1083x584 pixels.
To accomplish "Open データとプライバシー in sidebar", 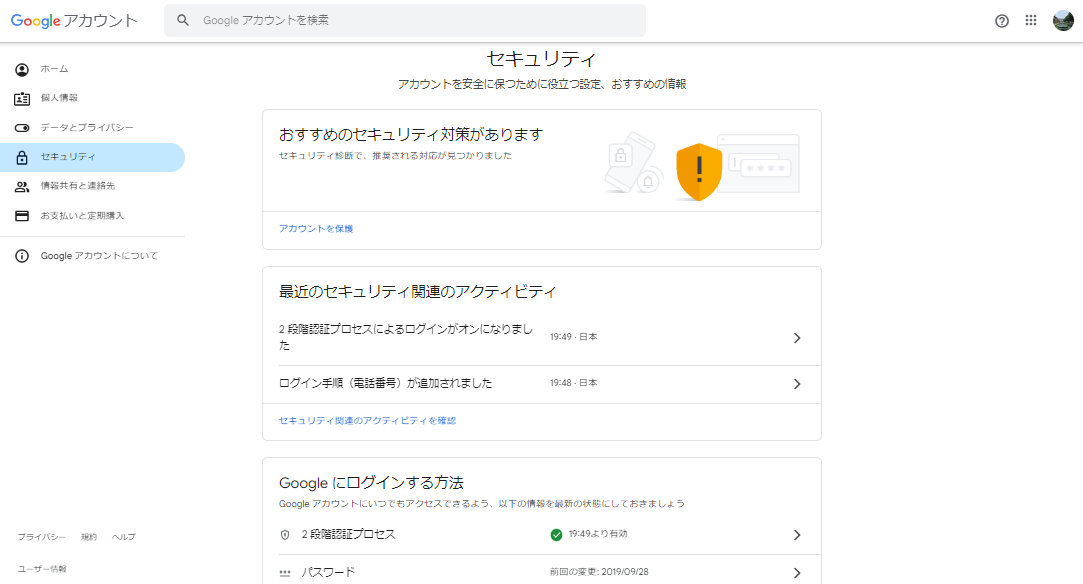I will 93,128.
